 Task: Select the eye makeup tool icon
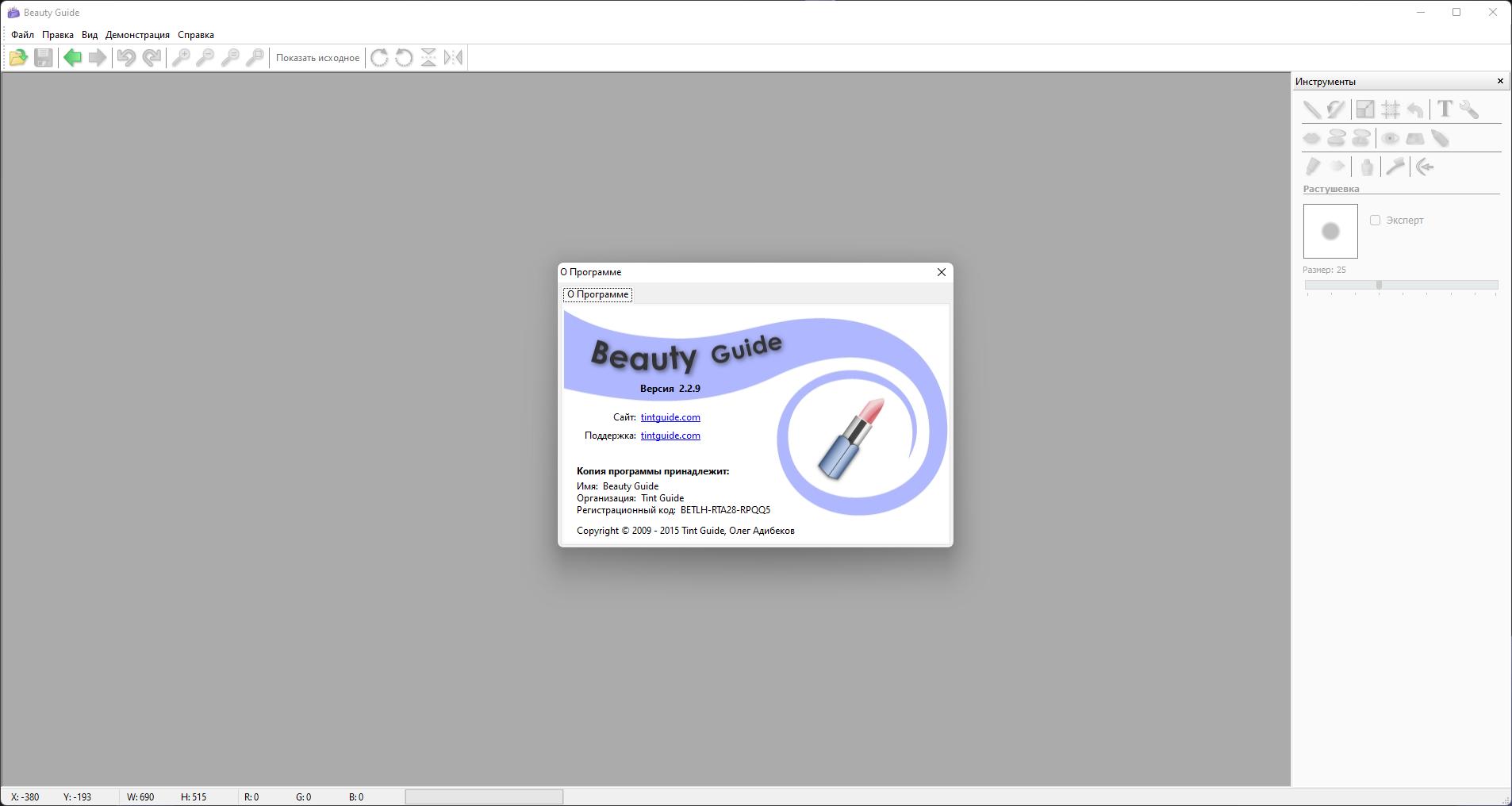[x=1390, y=139]
